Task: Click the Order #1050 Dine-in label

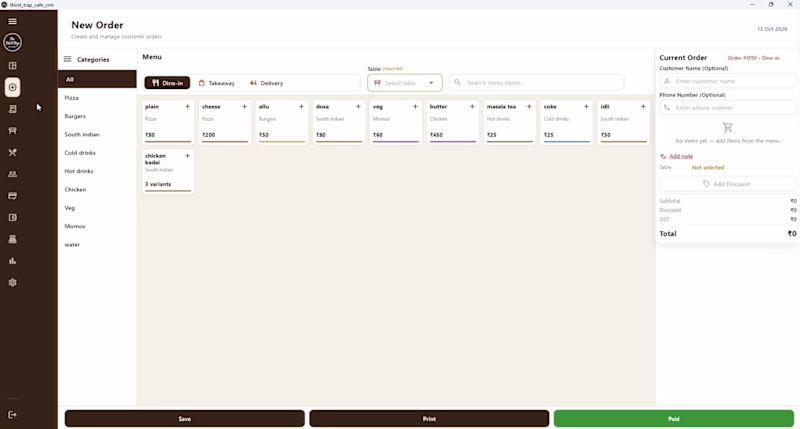Action: click(753, 58)
